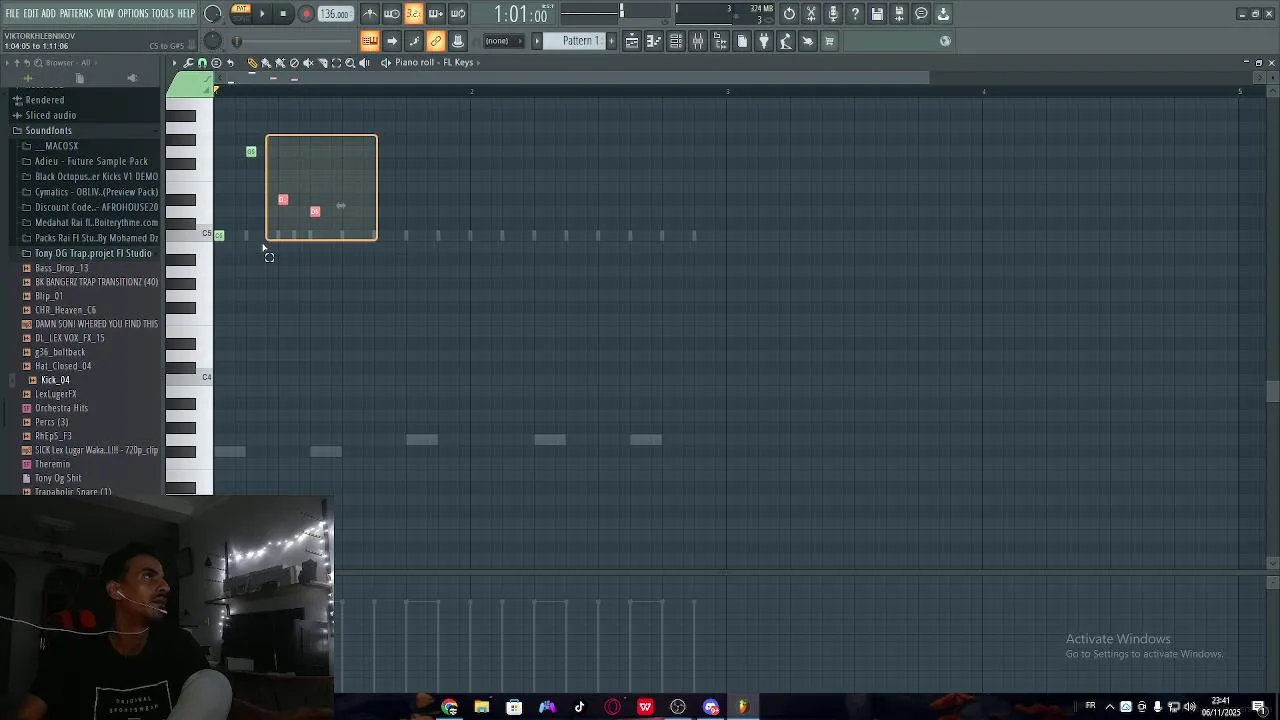Screen dimensions: 1280x720
Task: Toggle the piano roll magnet snap
Action: [x=202, y=63]
